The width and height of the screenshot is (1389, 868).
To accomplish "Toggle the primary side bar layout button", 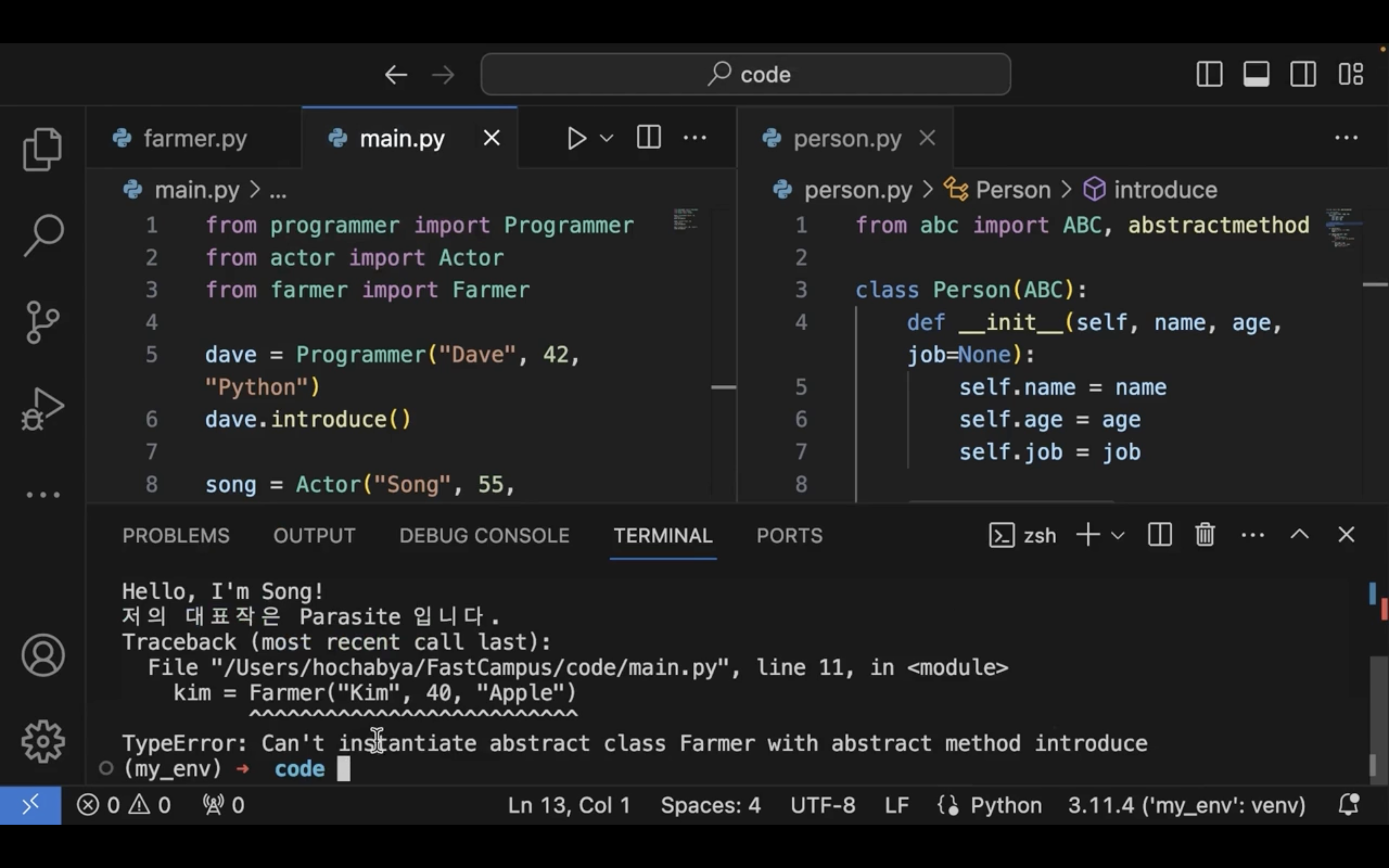I will coord(1209,74).
